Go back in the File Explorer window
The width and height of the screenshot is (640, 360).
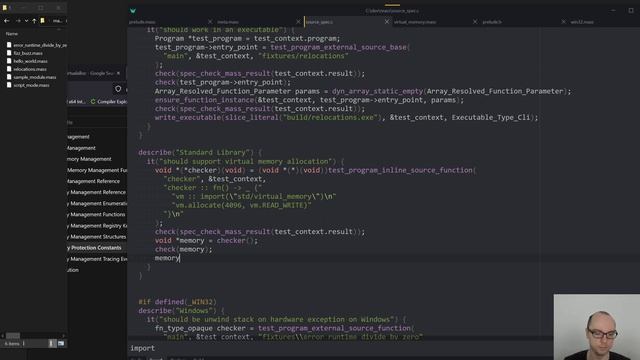click(x=7, y=20)
